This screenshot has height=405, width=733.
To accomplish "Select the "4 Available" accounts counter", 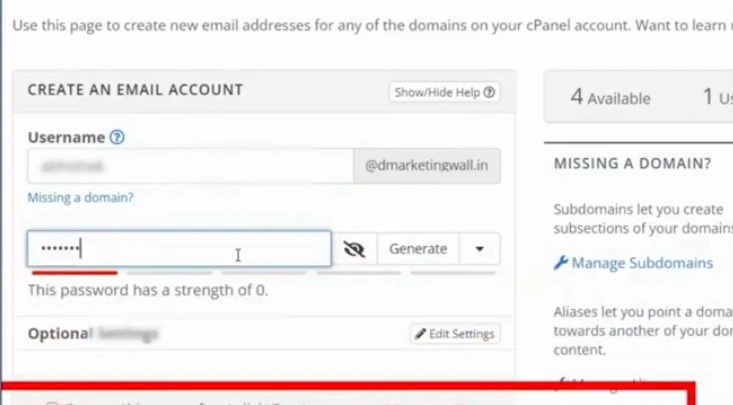I will [x=610, y=98].
